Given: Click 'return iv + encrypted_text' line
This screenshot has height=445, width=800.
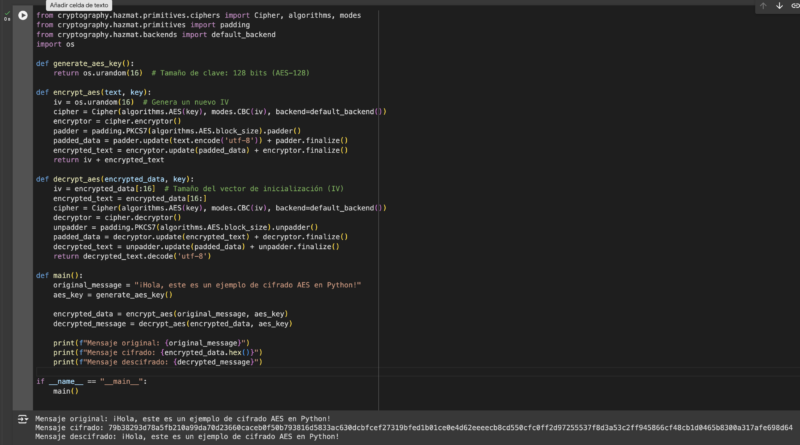Looking at the screenshot, I should click(109, 160).
